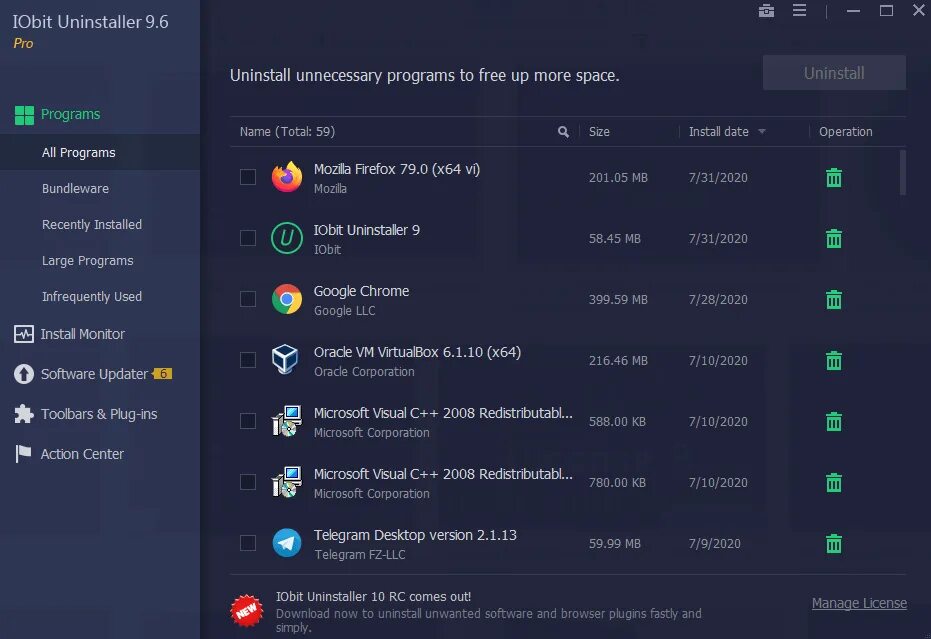Viewport: 931px width, 639px height.
Task: Click the 7/28/2020 install date
Action: (718, 299)
